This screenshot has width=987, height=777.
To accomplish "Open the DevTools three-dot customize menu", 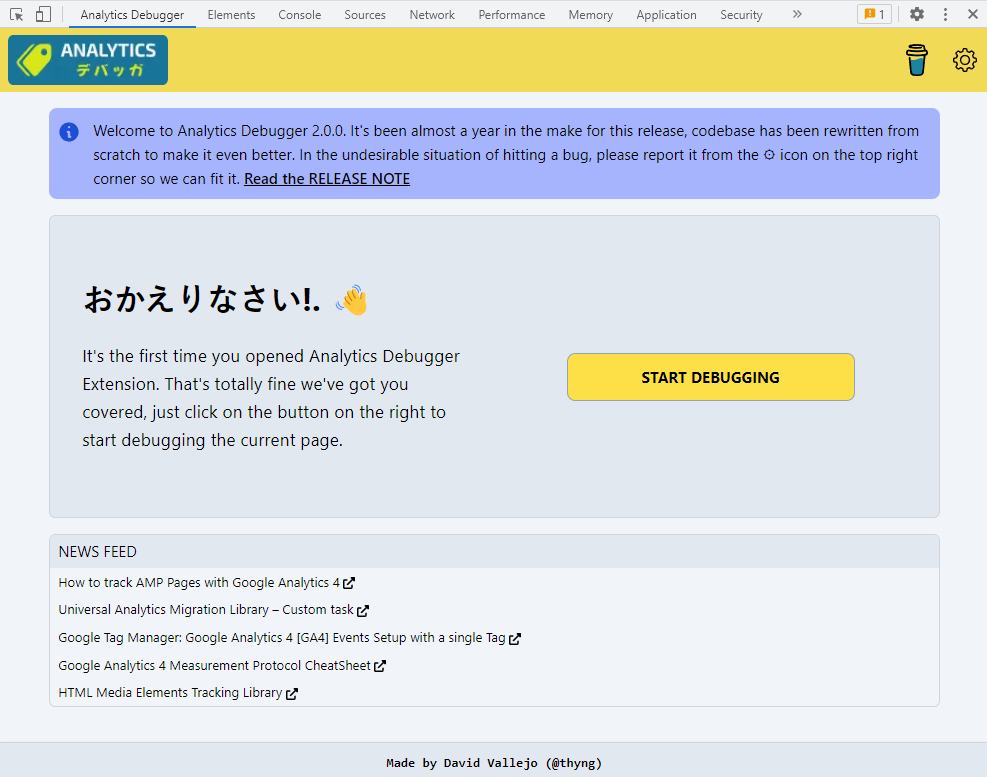I will click(945, 14).
